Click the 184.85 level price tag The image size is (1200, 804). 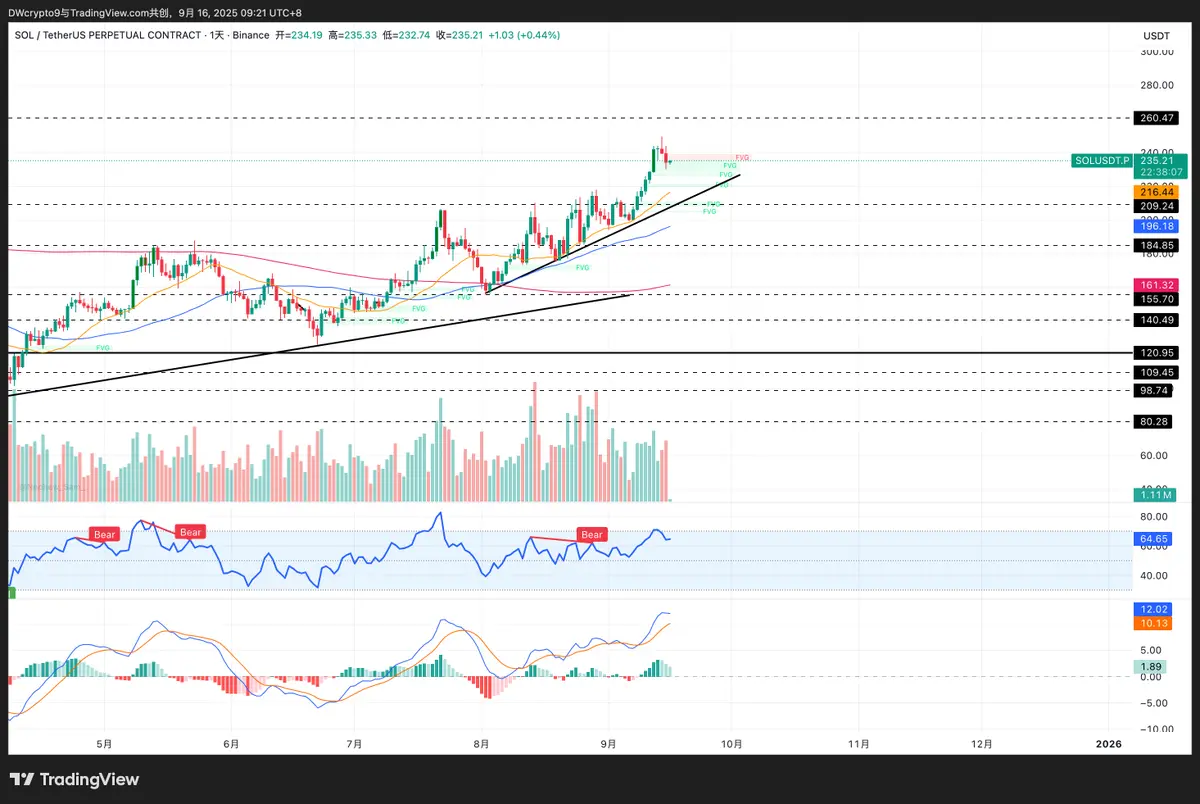[x=1157, y=245]
